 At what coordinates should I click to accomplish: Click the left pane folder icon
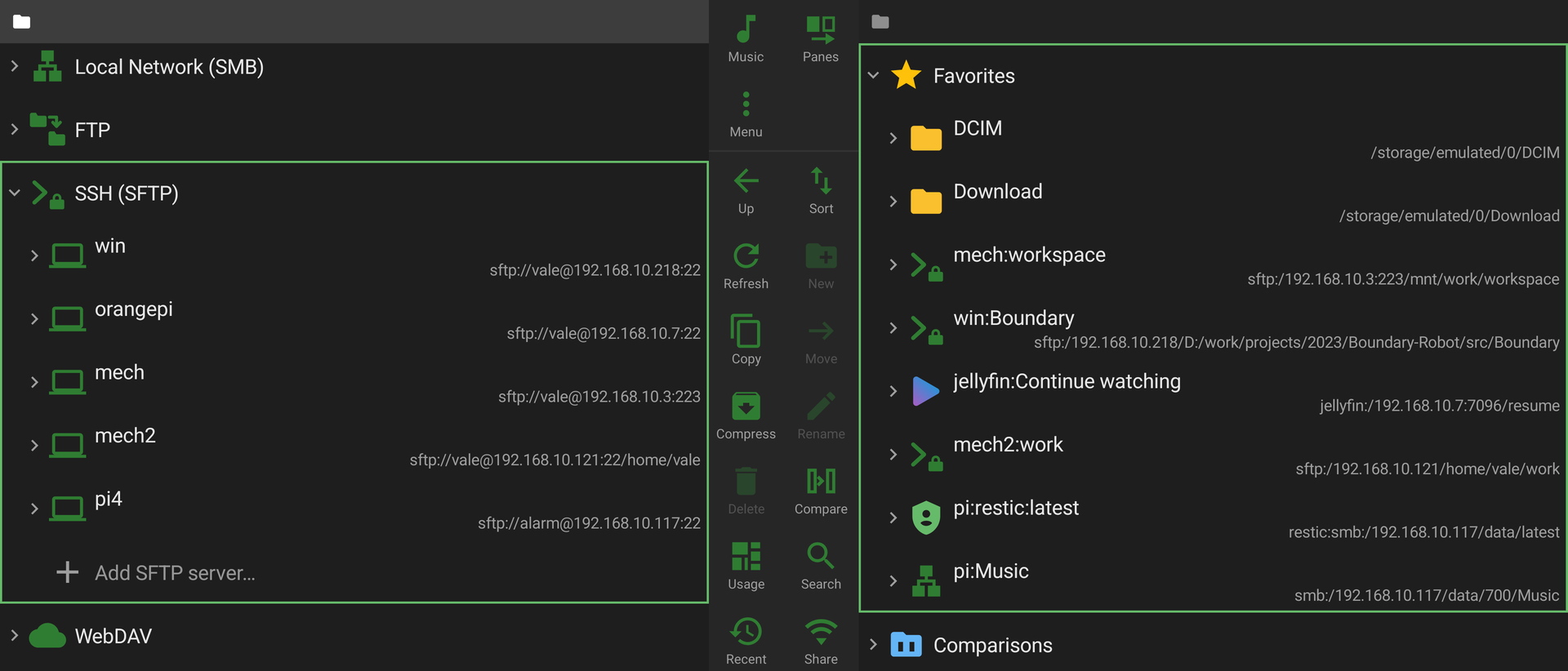[x=22, y=22]
